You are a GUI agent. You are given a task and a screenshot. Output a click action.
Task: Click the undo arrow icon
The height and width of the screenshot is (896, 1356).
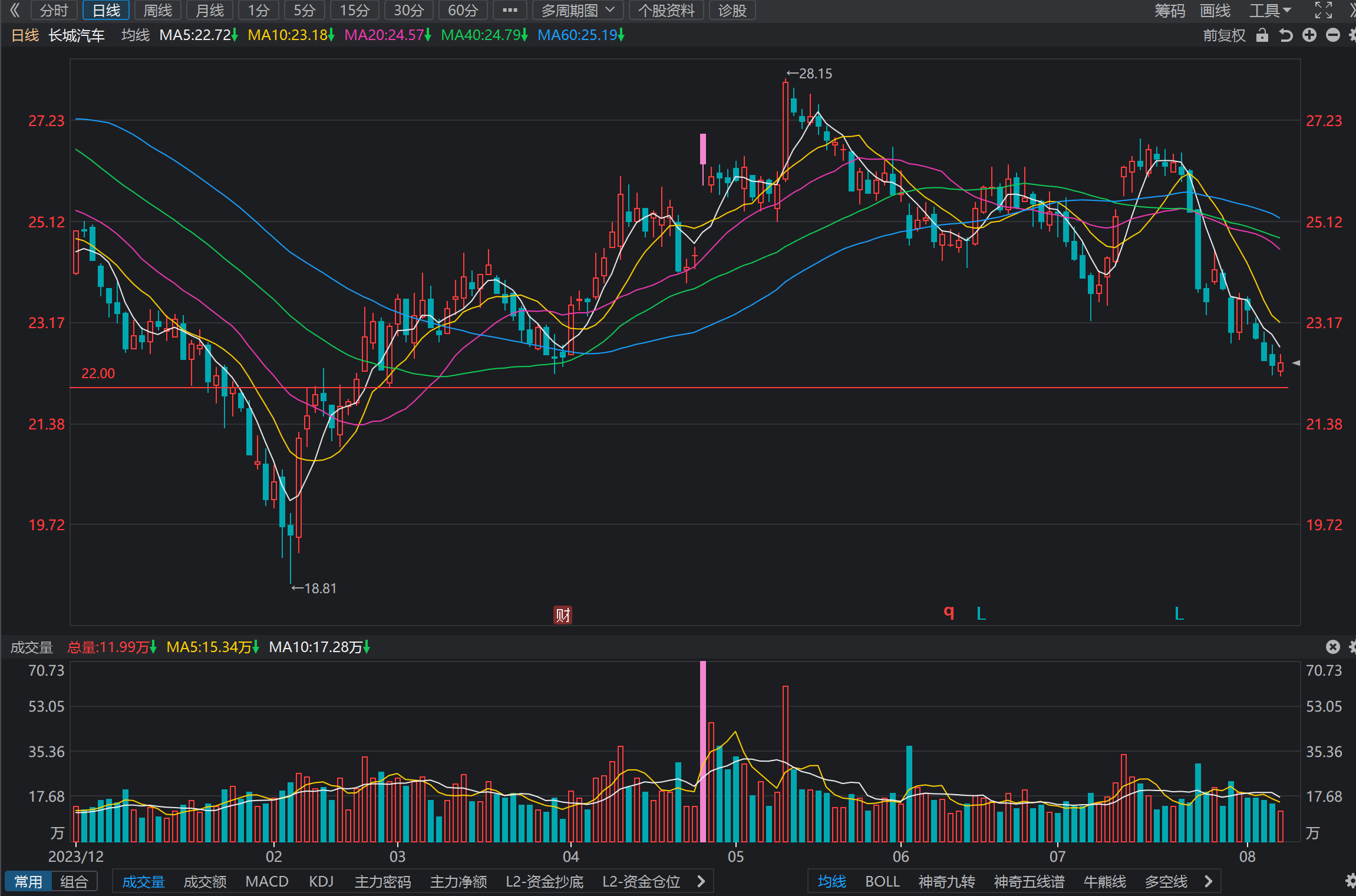pyautogui.click(x=1286, y=35)
